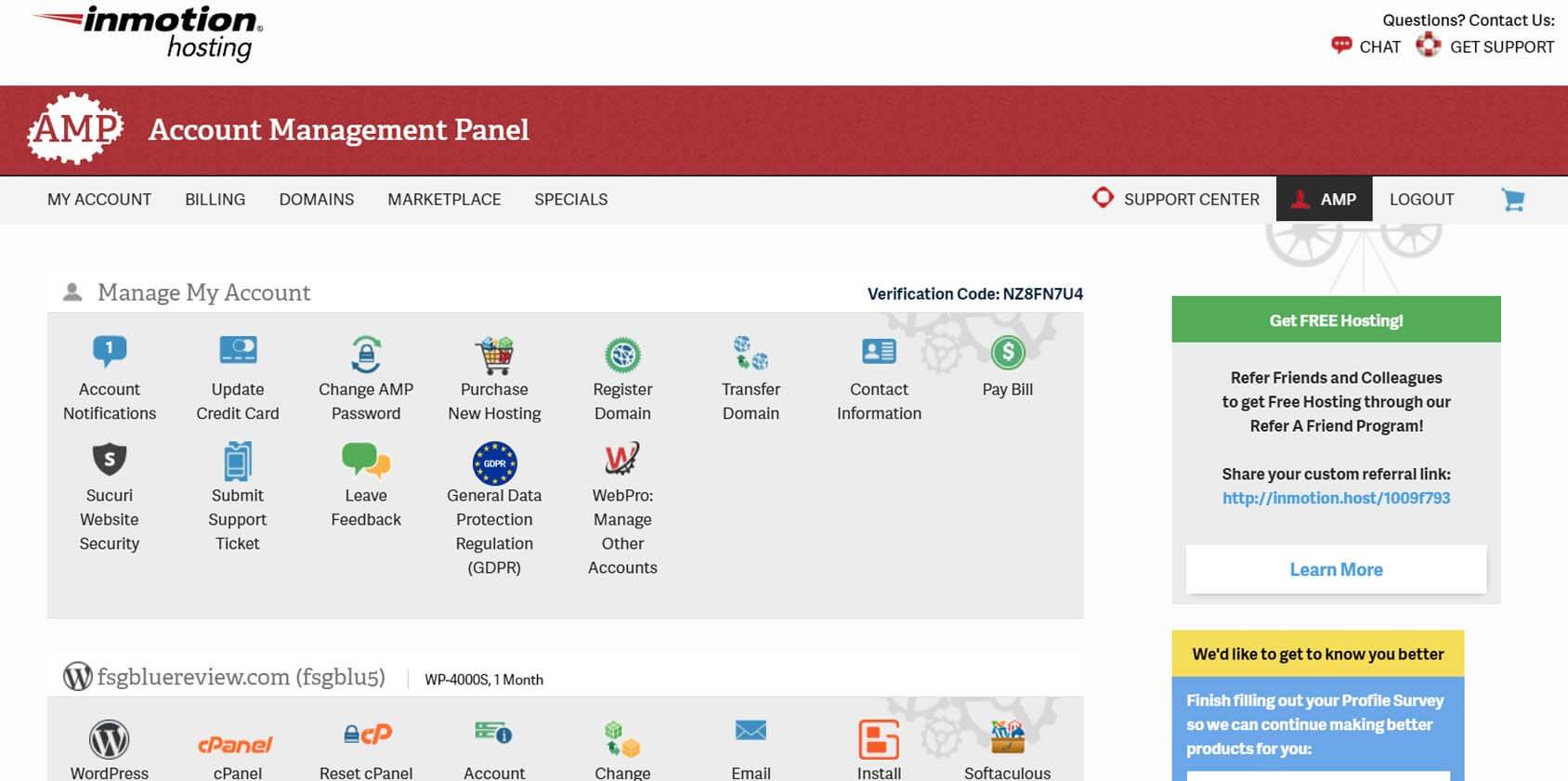Viewport: 1568px width, 781px height.
Task: Click WebPro Manage Other Accounts icon
Action: point(622,459)
